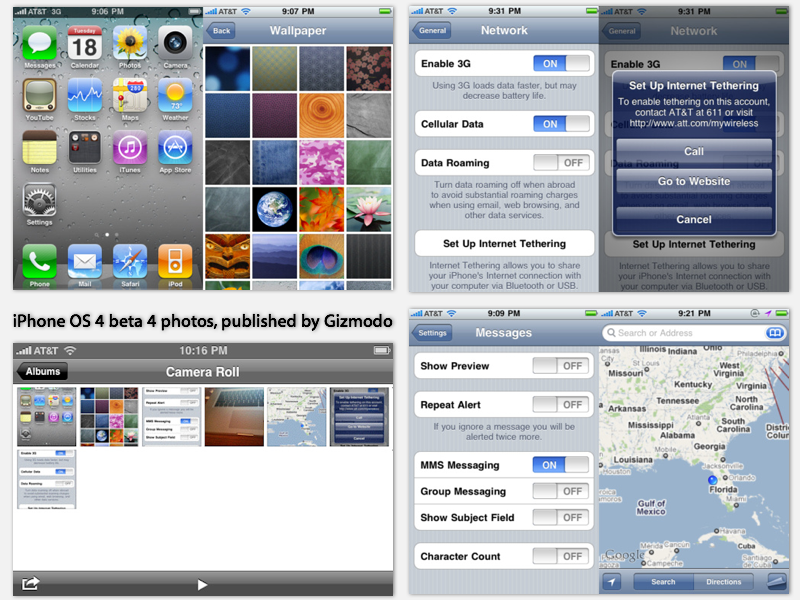Screen dimensions: 800x600
Task: Open the Calendar app icon
Action: (85, 43)
